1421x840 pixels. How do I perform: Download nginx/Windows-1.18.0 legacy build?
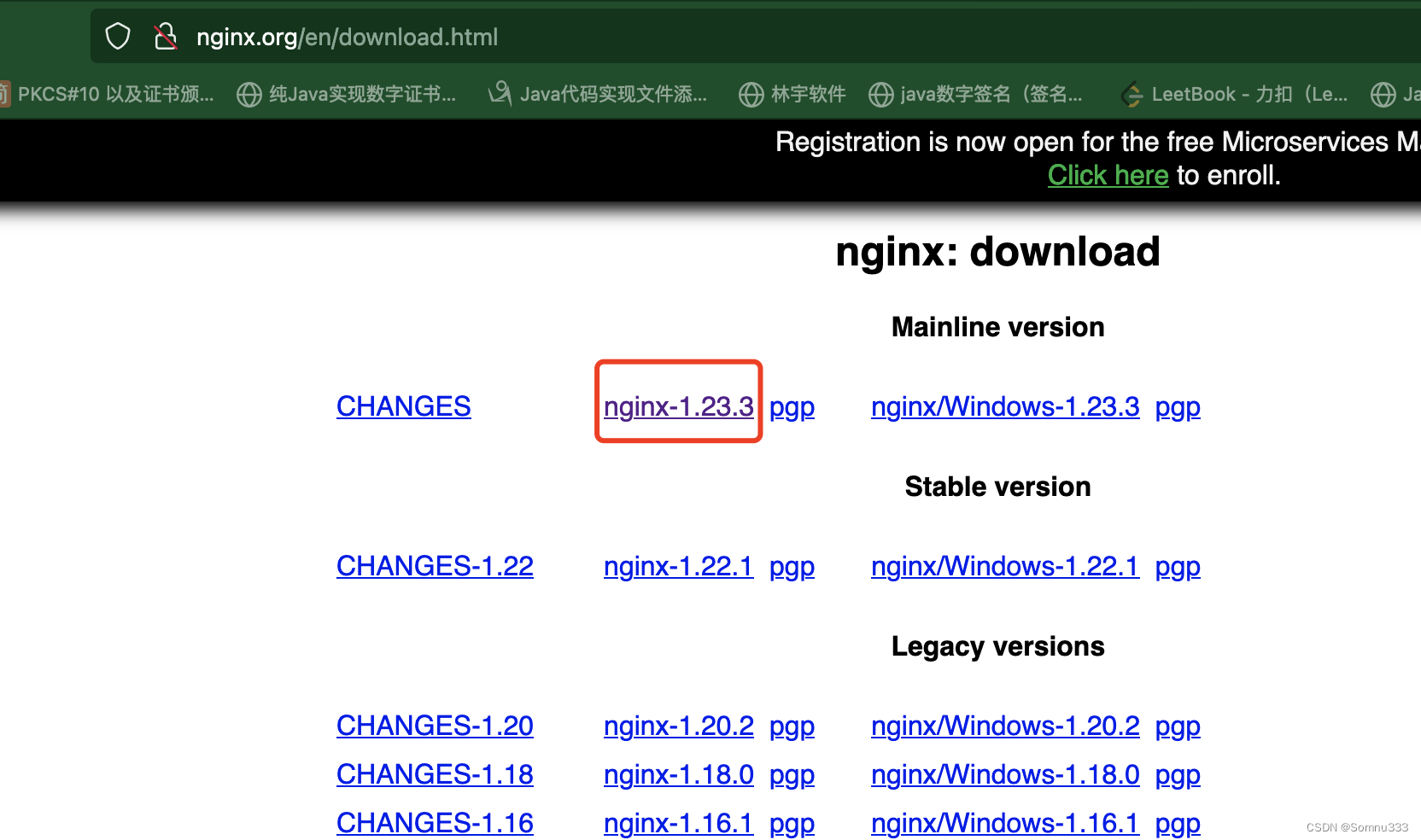tap(1004, 773)
